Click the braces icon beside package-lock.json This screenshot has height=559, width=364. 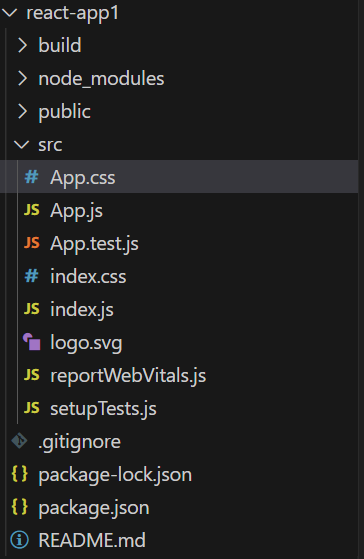click(19, 474)
